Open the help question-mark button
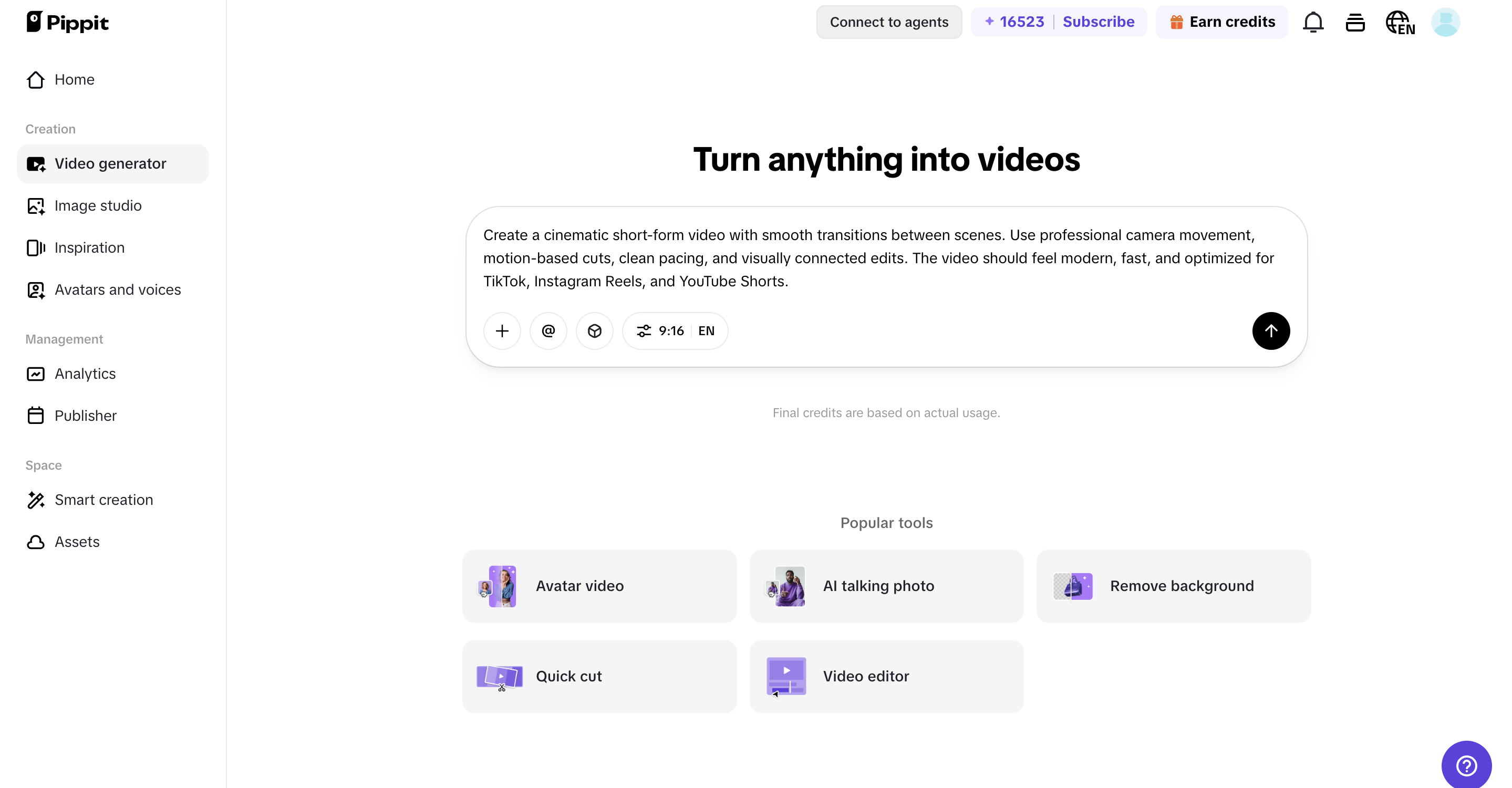 click(x=1466, y=765)
